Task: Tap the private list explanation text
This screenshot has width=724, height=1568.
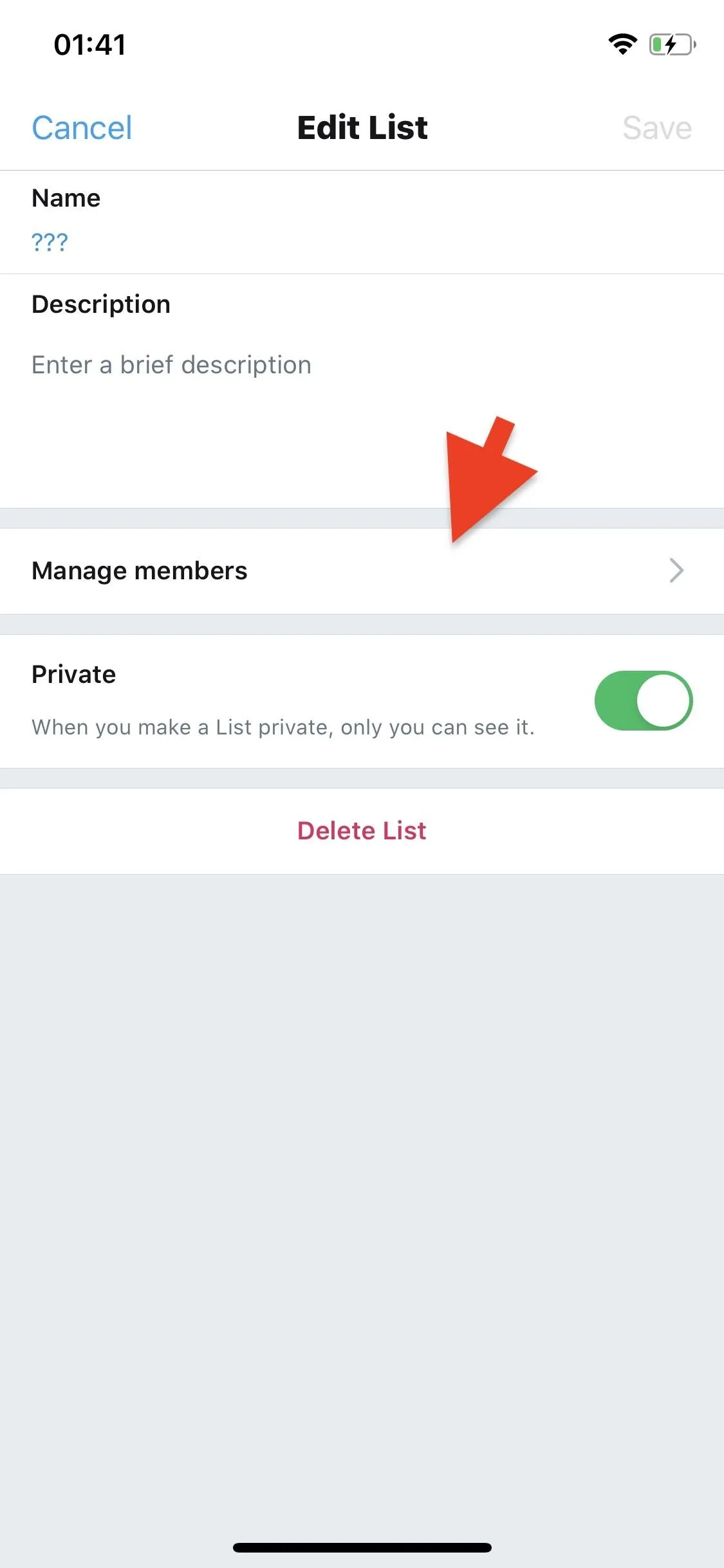Action: point(283,727)
